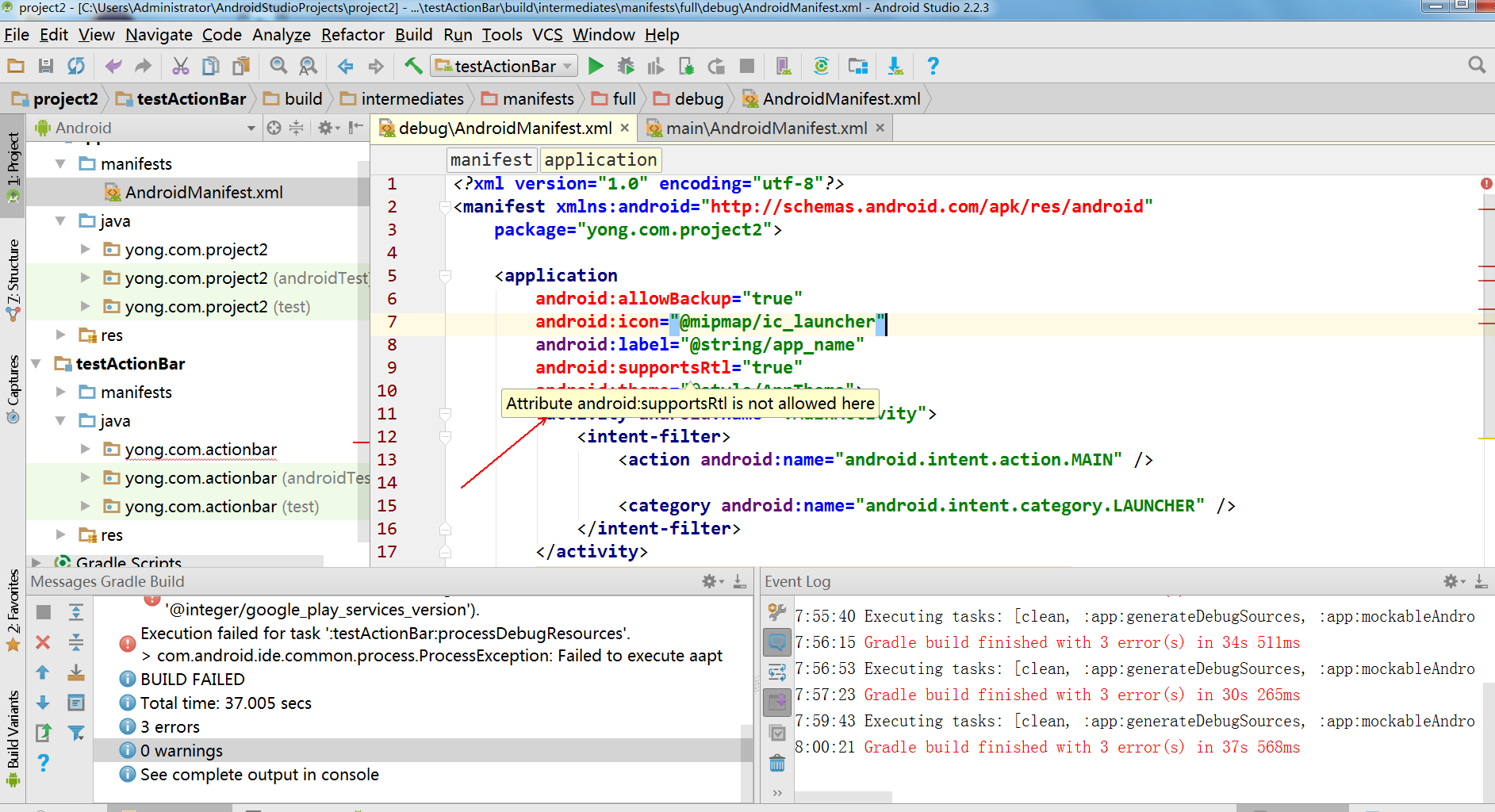Toggle soft wraps icon in Event Log
Screen dimensions: 1495x812
777,672
